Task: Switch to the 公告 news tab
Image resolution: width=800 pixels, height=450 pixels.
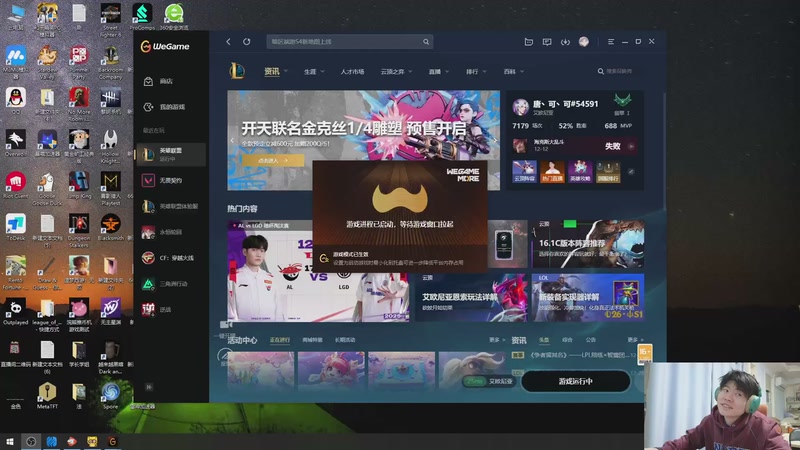Action: (x=591, y=340)
